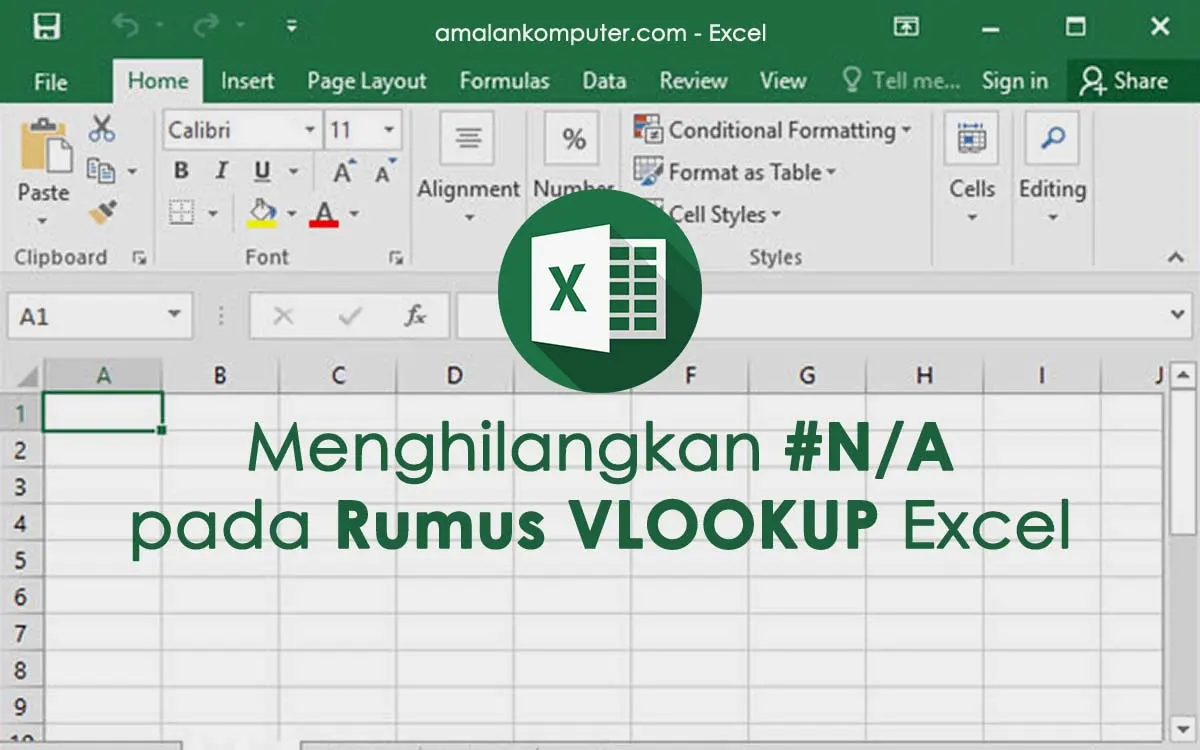The height and width of the screenshot is (750, 1200).
Task: Decrease font size with small A
Action: pos(384,171)
